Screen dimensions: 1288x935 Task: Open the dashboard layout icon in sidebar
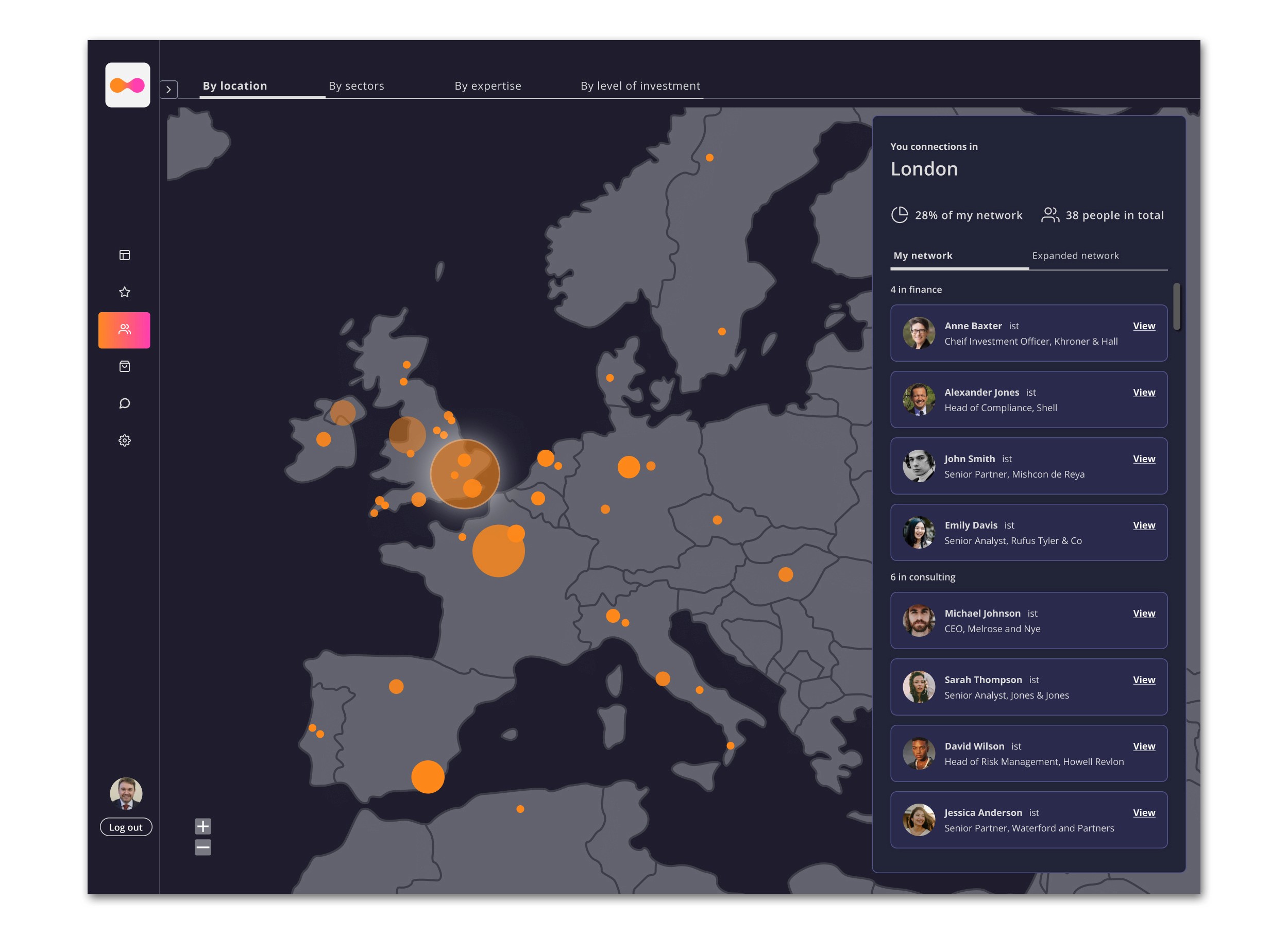tap(124, 255)
